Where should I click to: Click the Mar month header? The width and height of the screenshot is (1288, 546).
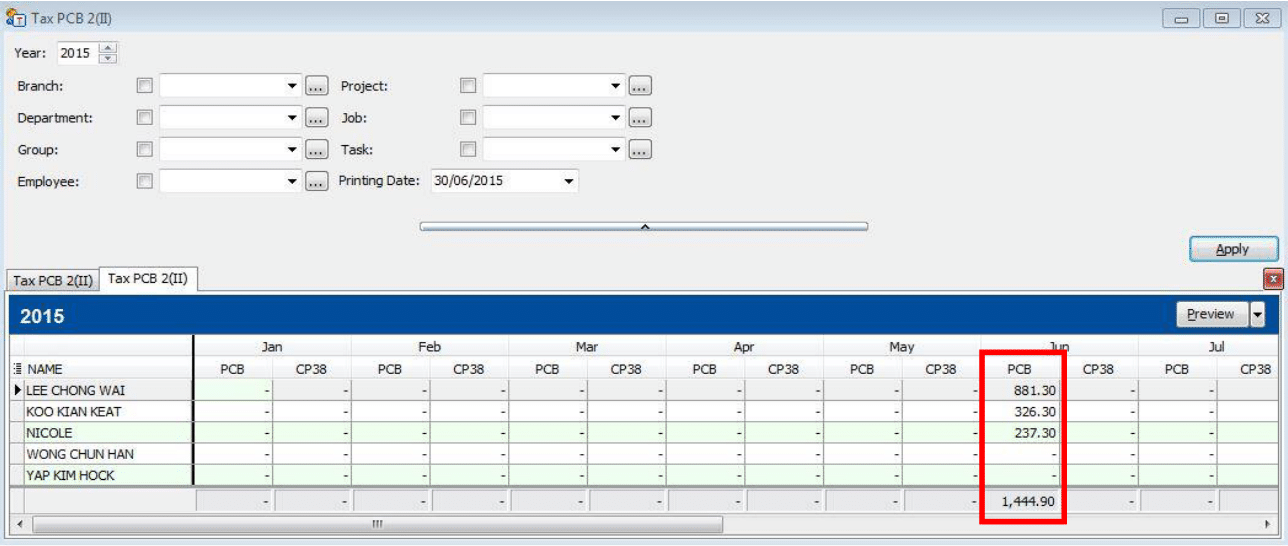587,347
